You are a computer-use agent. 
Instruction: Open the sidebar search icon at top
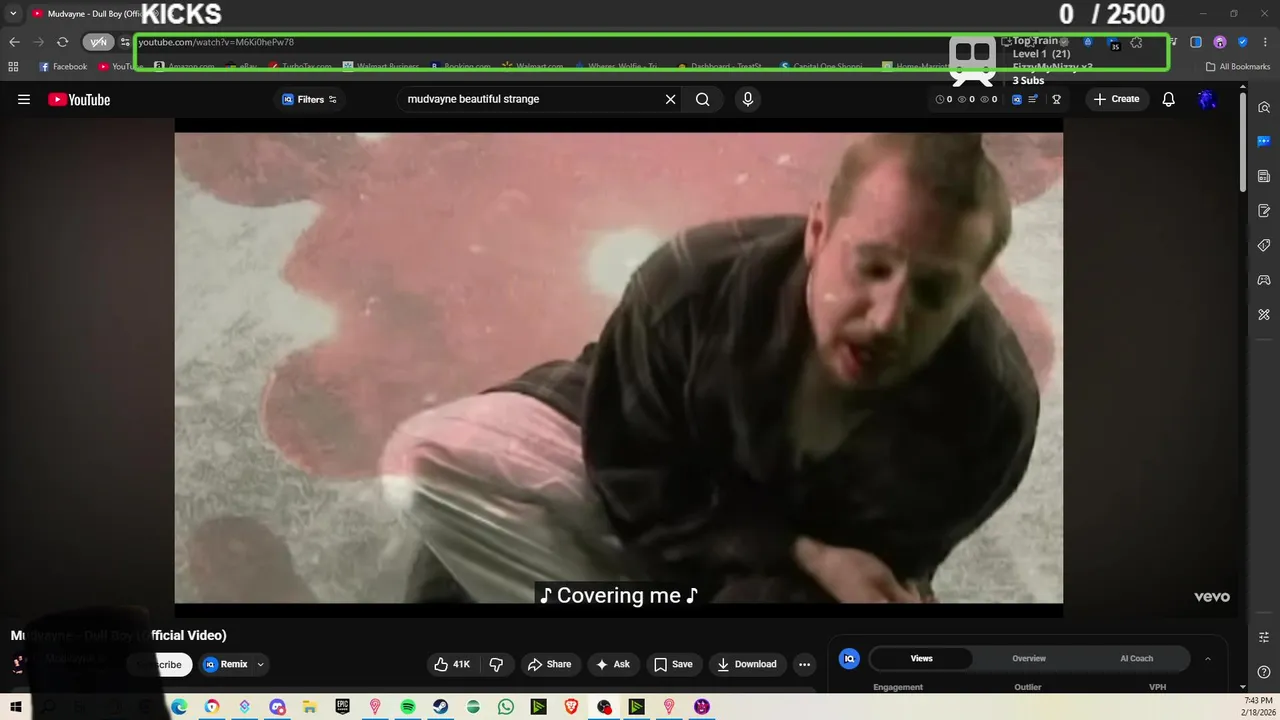click(1264, 107)
